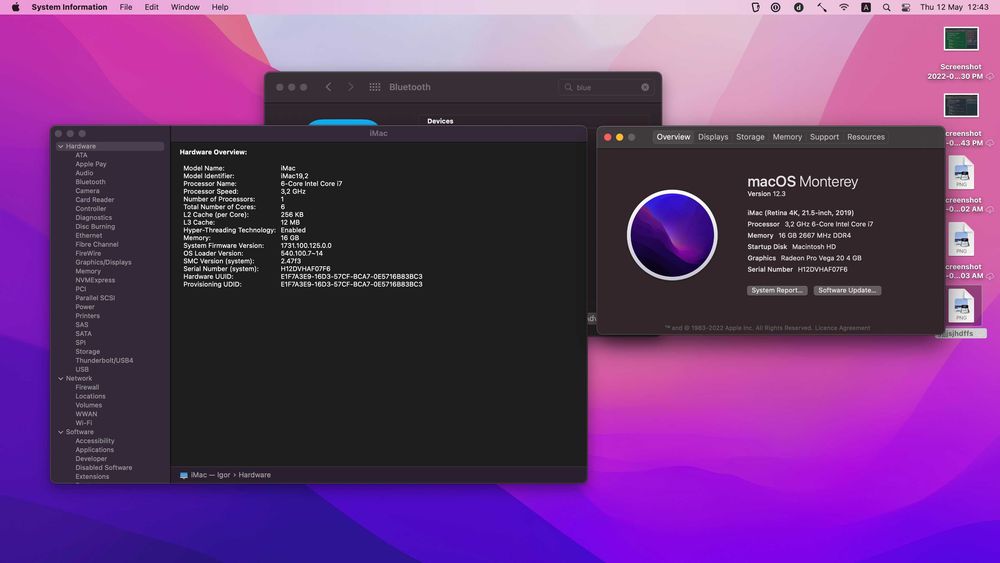Switch to the Displays tab
This screenshot has height=563, width=1000.
point(713,137)
